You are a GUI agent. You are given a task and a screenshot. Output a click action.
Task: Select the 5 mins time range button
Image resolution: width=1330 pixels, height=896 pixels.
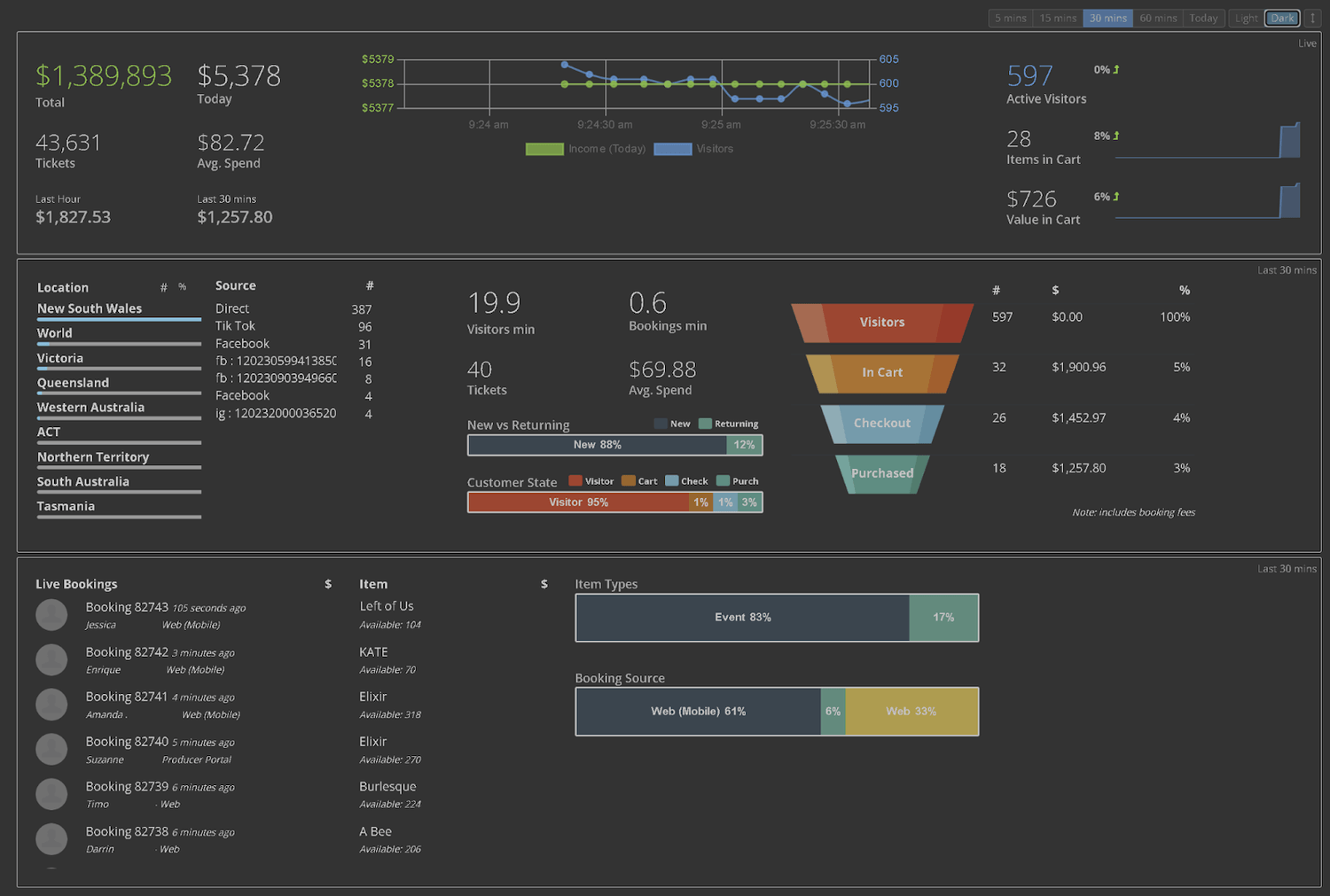(x=1010, y=17)
